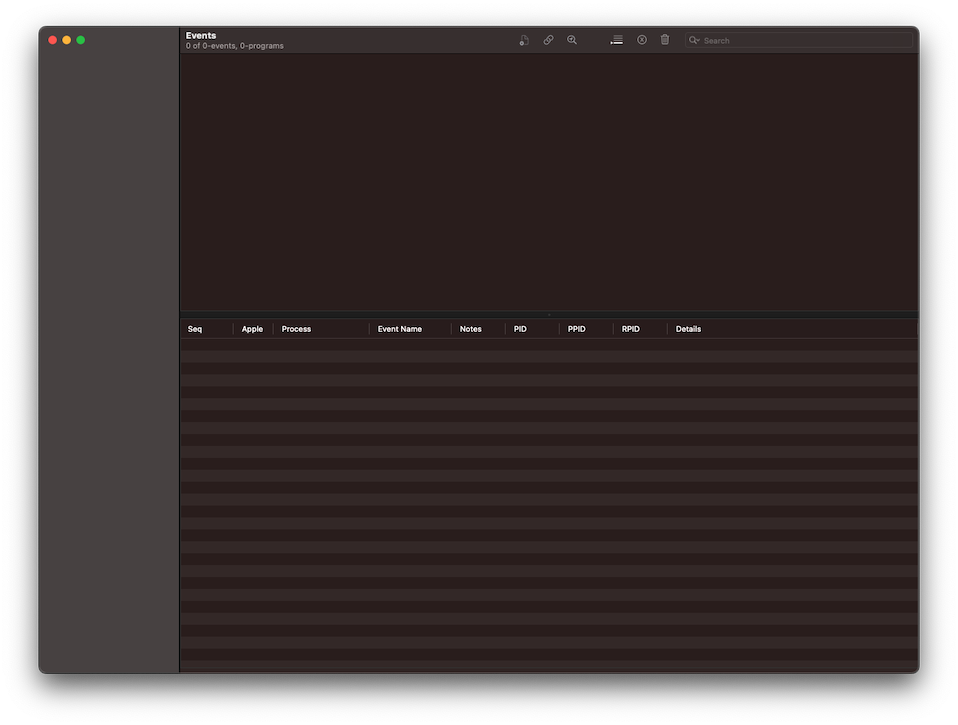958x725 pixels.
Task: Click the '0 of 0-events, 0-programs' status text
Action: pos(235,46)
